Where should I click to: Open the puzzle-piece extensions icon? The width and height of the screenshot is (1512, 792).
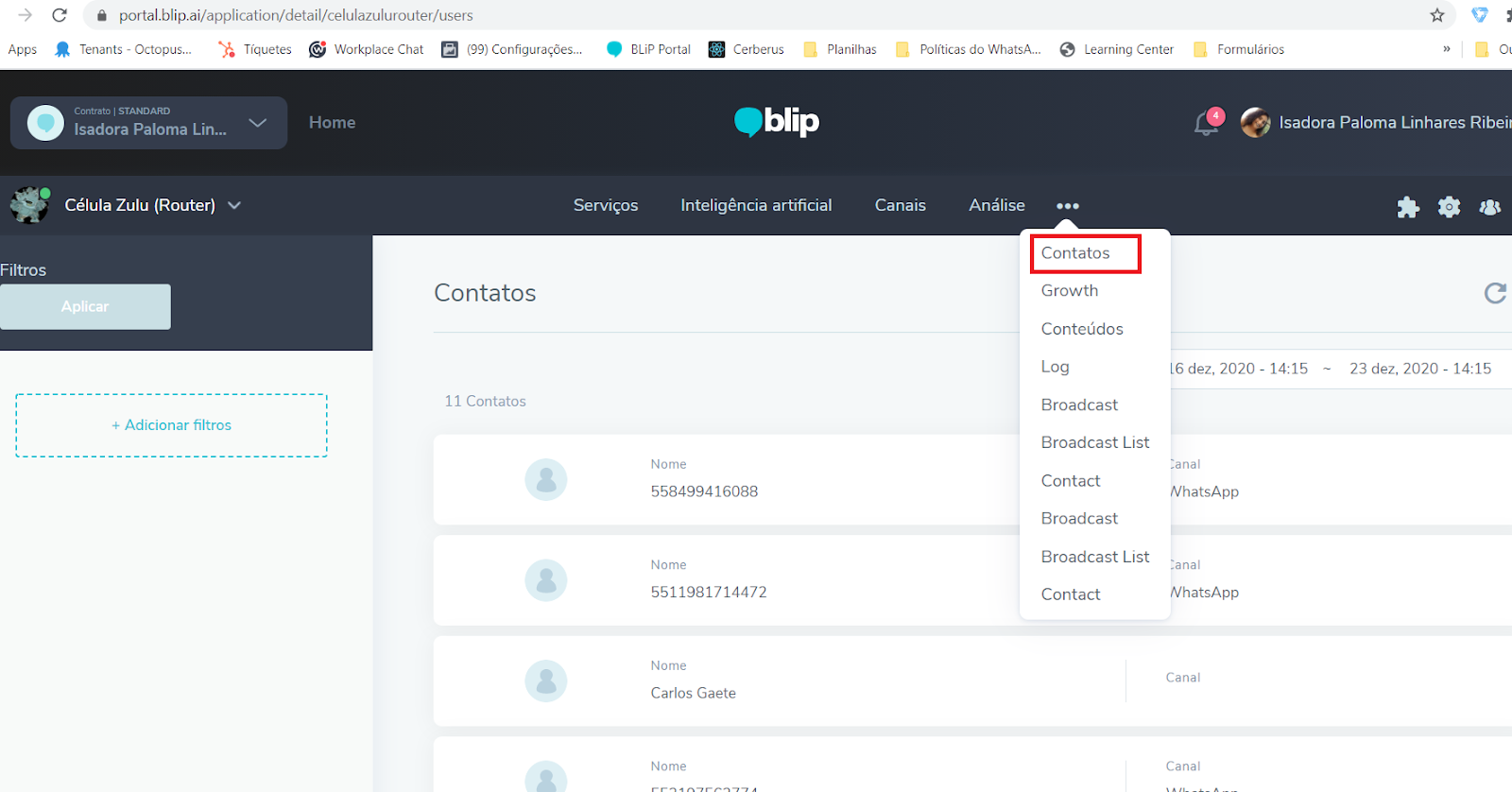coord(1408,207)
